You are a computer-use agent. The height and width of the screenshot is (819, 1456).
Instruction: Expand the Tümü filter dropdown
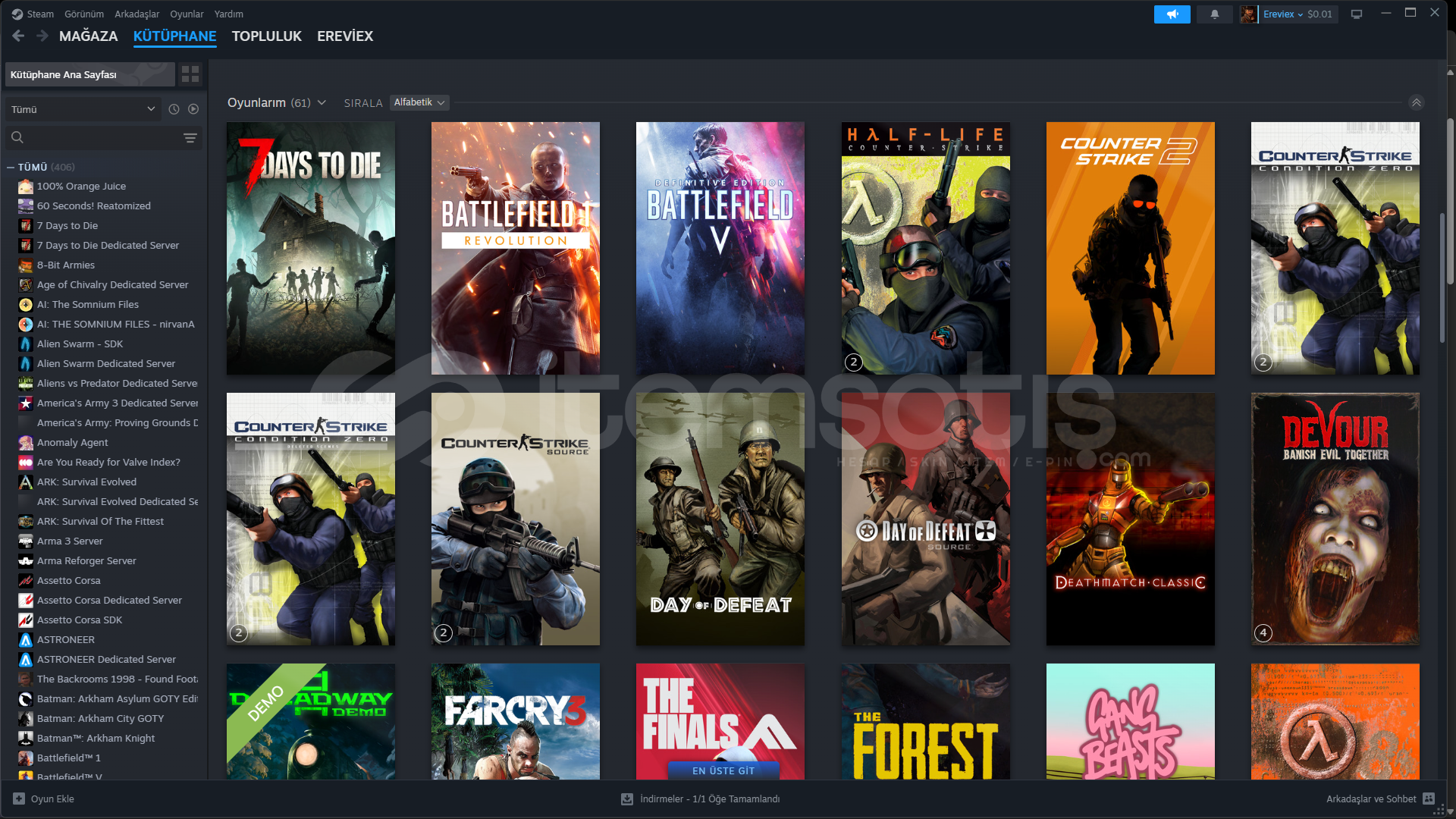(82, 109)
